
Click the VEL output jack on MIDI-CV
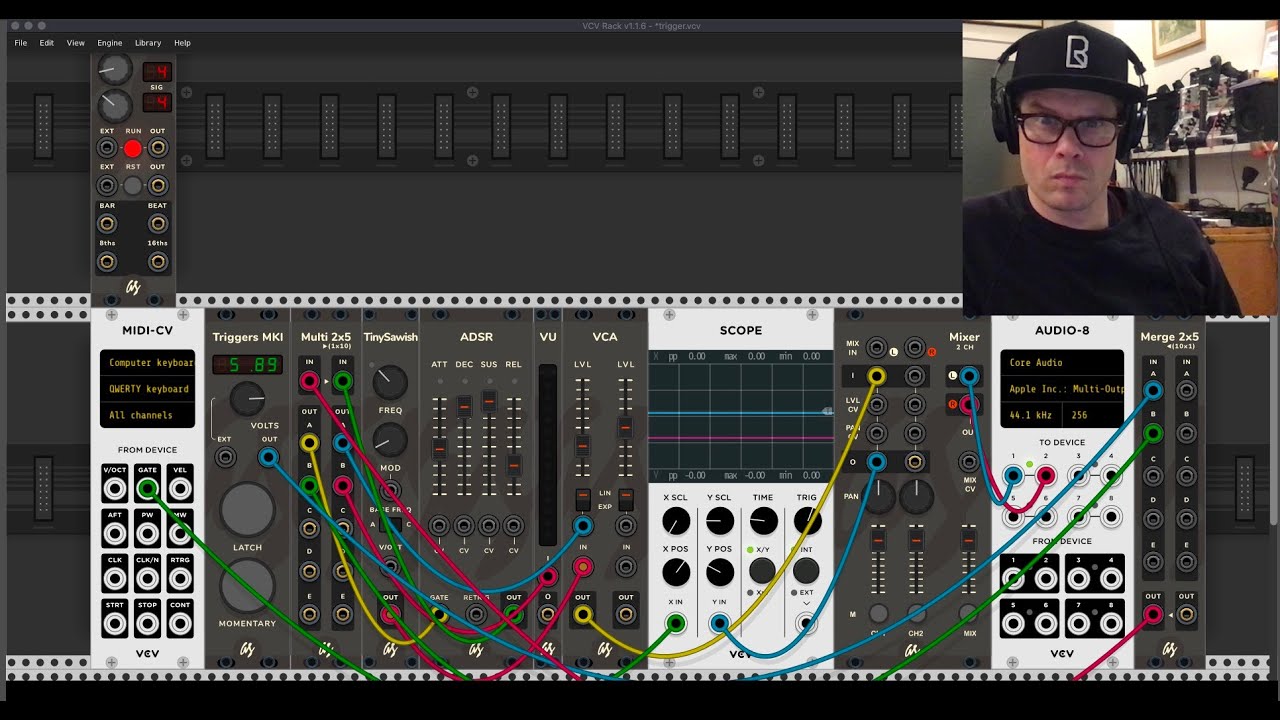(x=180, y=489)
